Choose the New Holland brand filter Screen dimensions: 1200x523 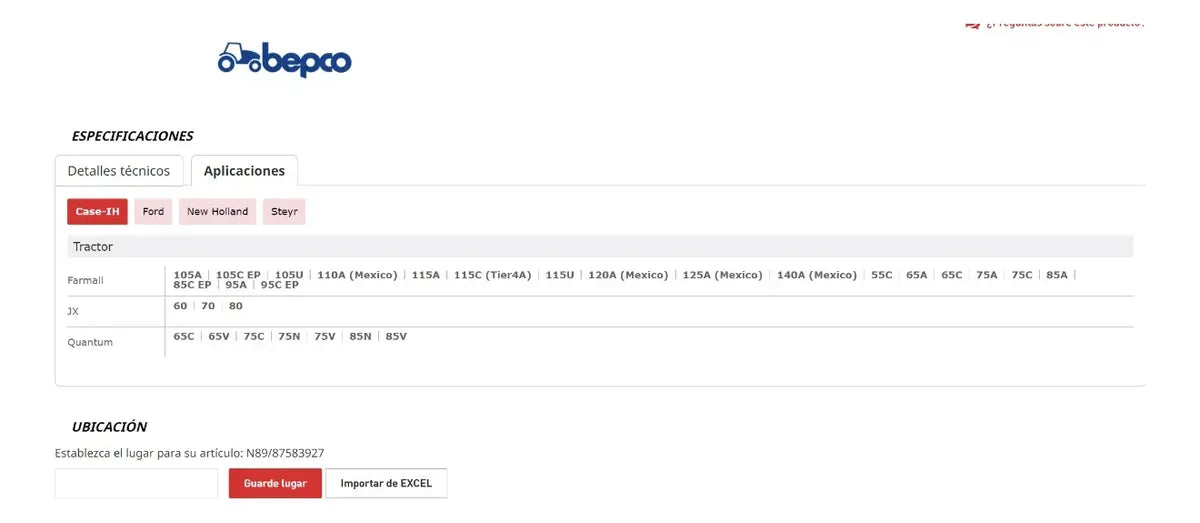tap(217, 212)
